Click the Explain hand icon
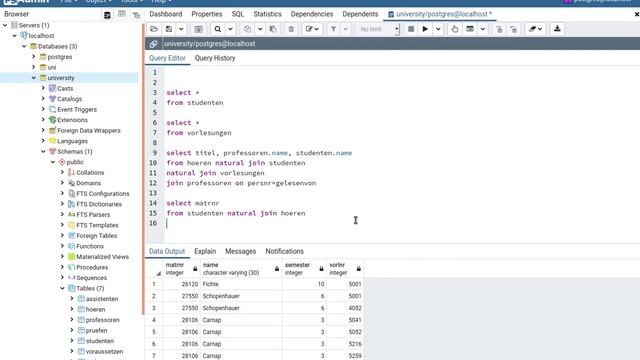 click(x=455, y=29)
